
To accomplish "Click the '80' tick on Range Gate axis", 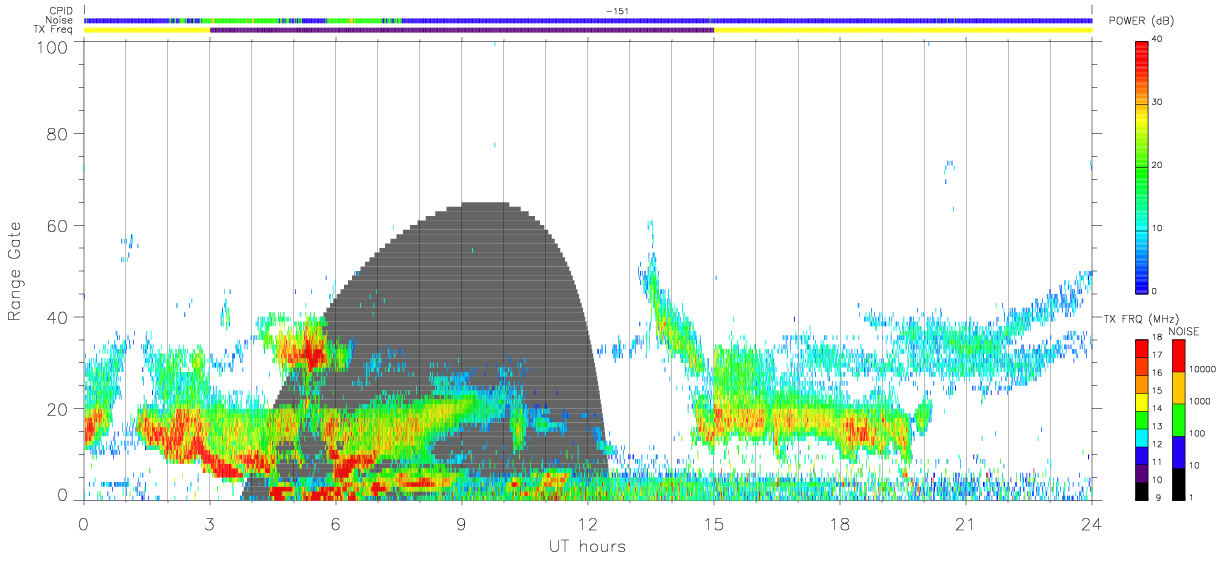I will [x=59, y=134].
